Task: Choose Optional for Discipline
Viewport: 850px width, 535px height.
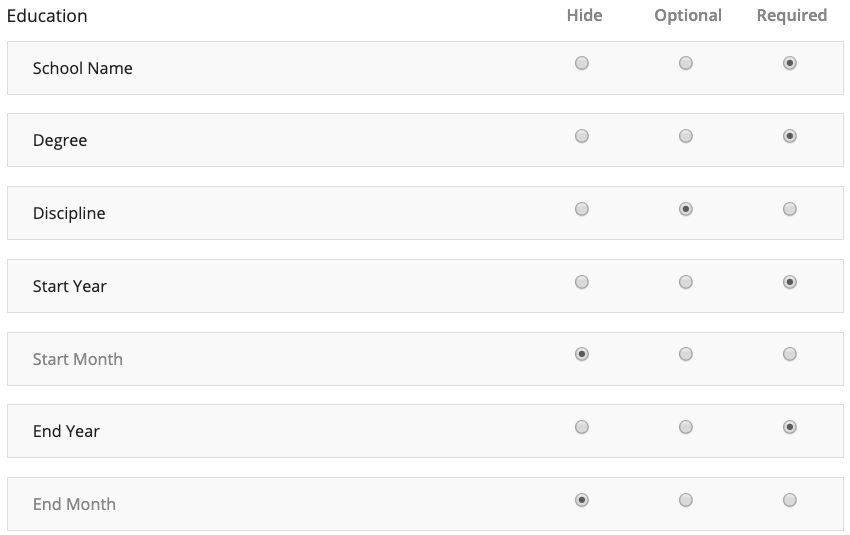Action: click(x=686, y=209)
